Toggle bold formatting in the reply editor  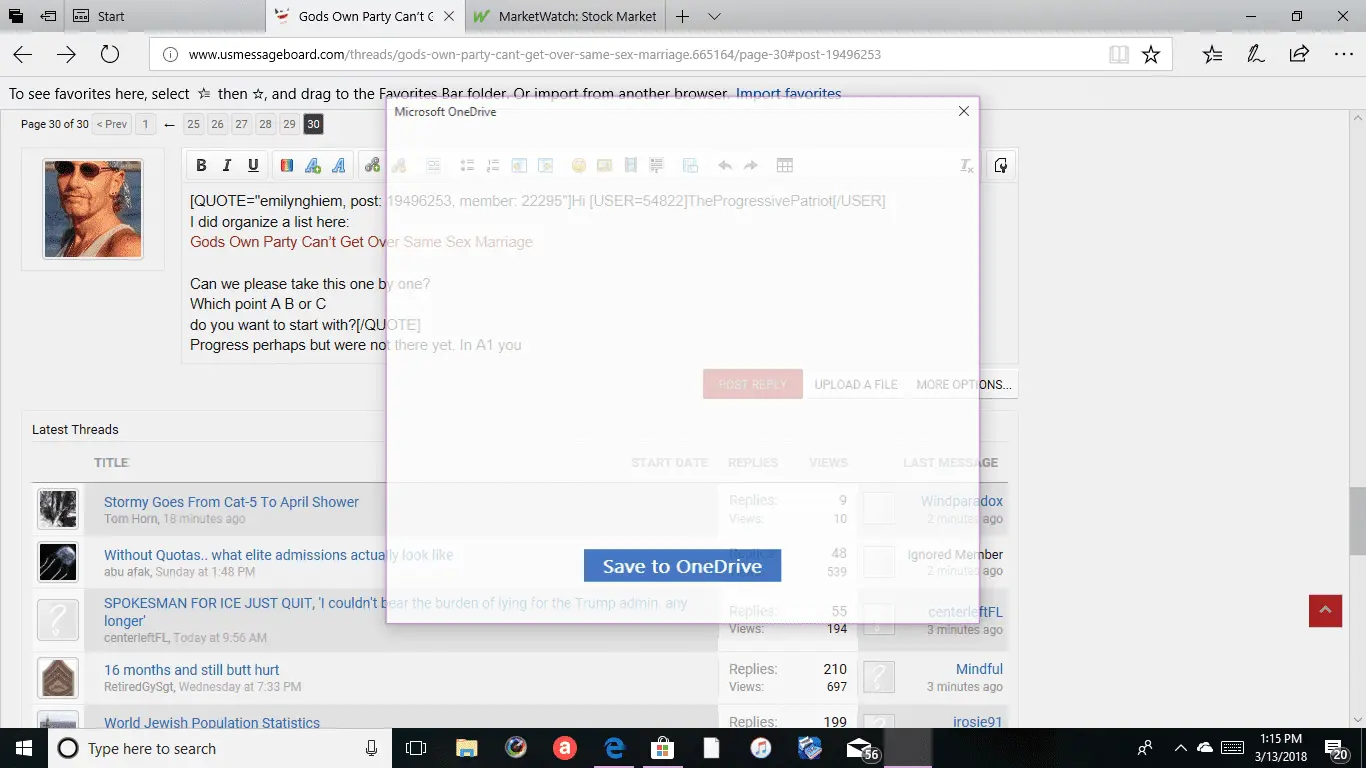click(x=201, y=166)
